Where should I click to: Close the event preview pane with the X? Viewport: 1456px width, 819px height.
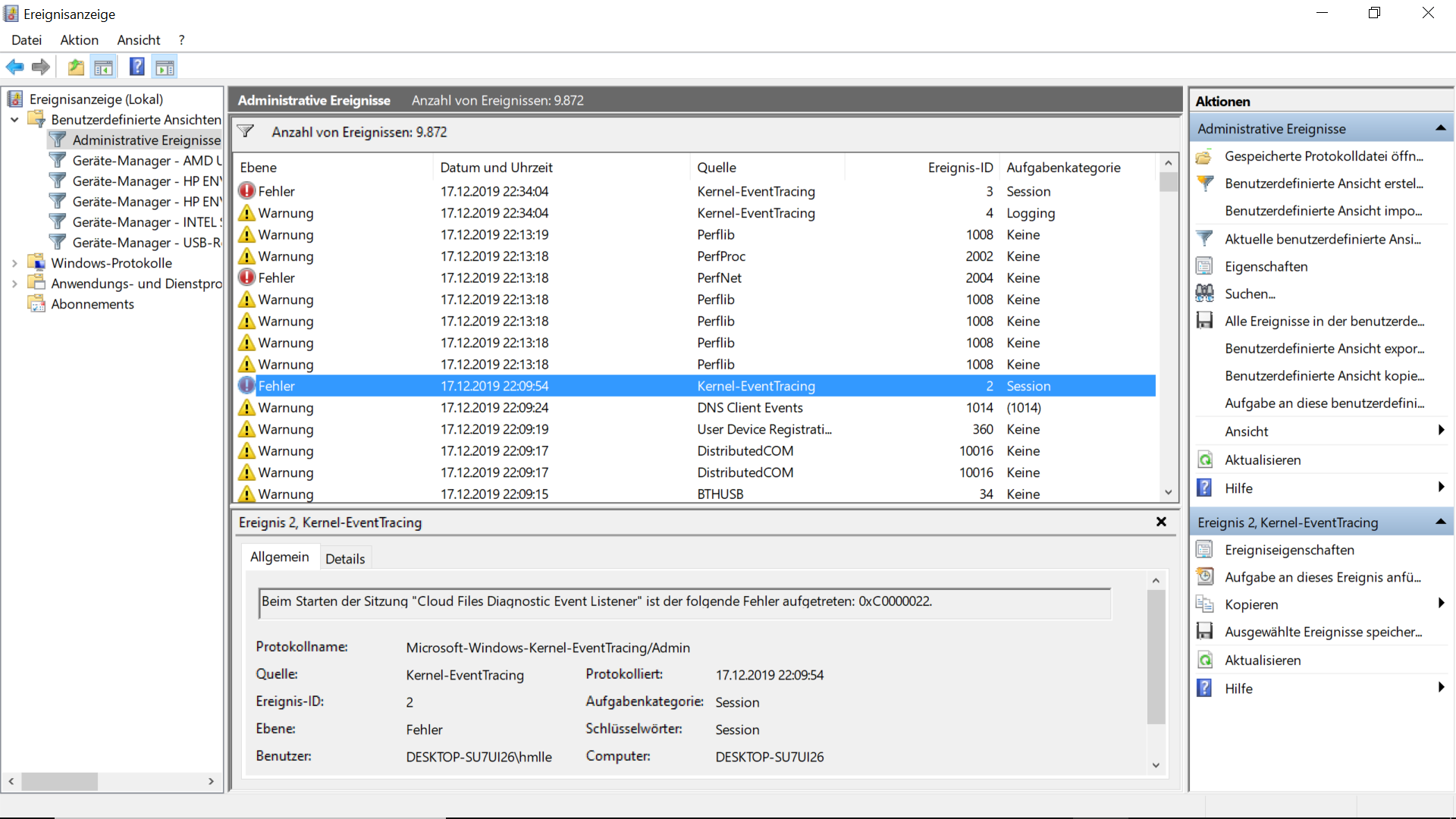(1161, 522)
